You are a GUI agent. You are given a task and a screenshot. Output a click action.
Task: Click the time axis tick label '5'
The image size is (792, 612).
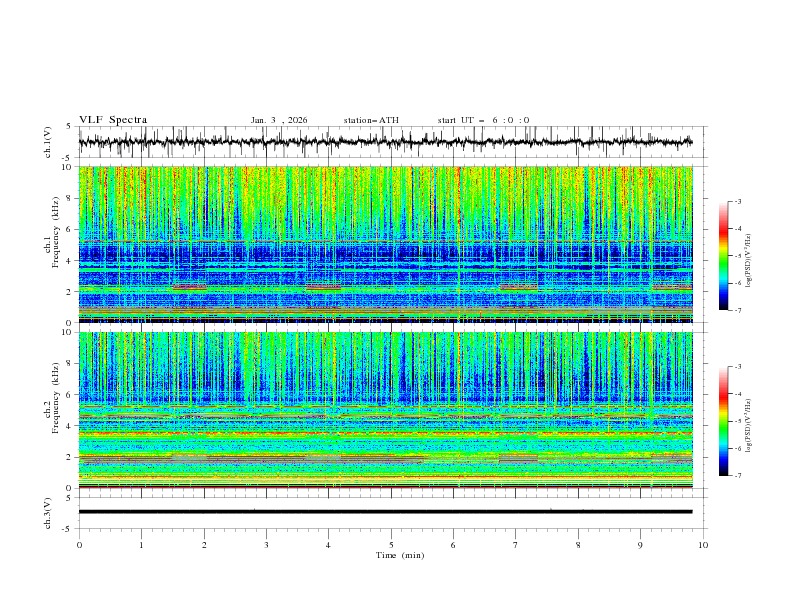(x=391, y=545)
